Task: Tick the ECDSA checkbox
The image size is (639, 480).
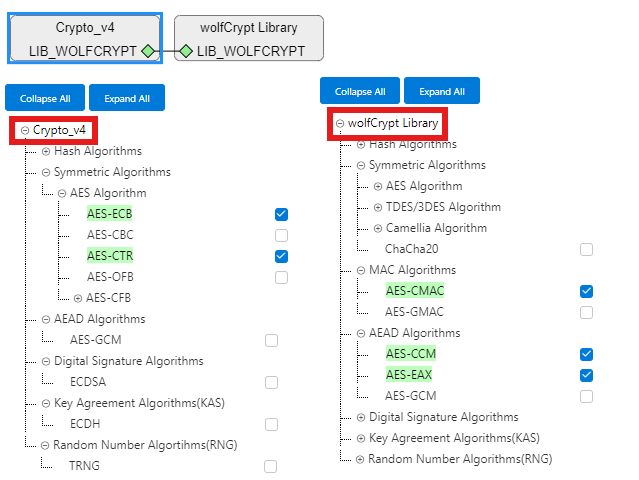Action: click(x=271, y=382)
